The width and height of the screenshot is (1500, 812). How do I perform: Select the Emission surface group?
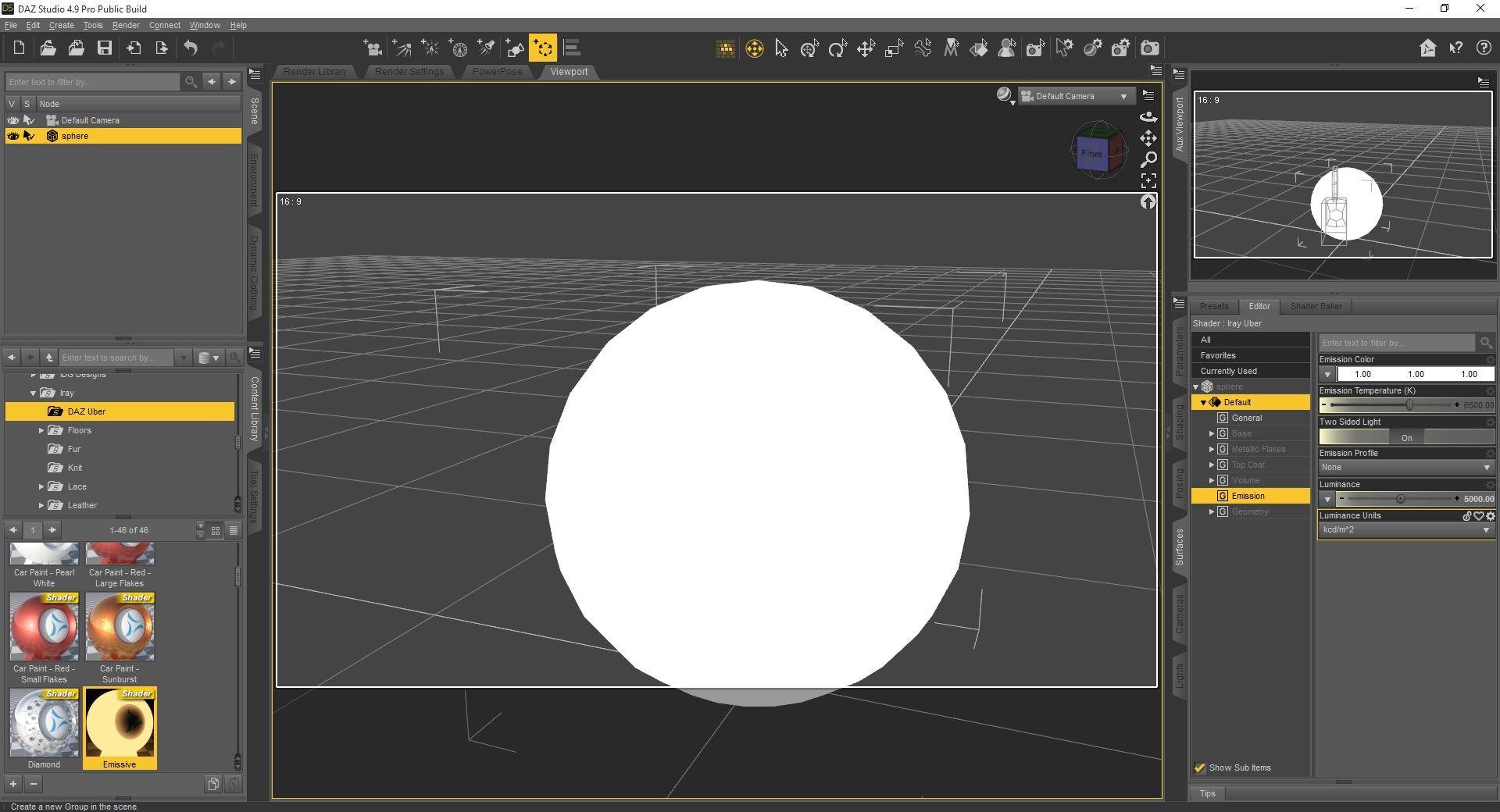[x=1248, y=496]
